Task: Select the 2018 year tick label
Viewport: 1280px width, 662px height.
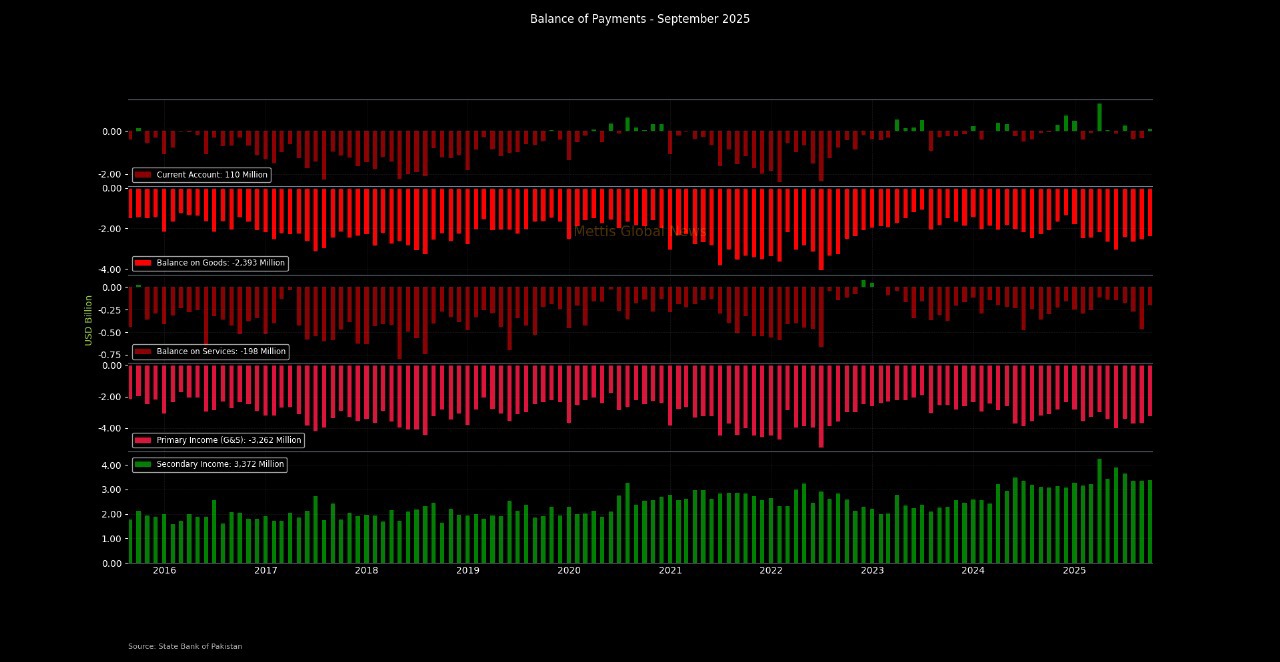Action: point(367,571)
